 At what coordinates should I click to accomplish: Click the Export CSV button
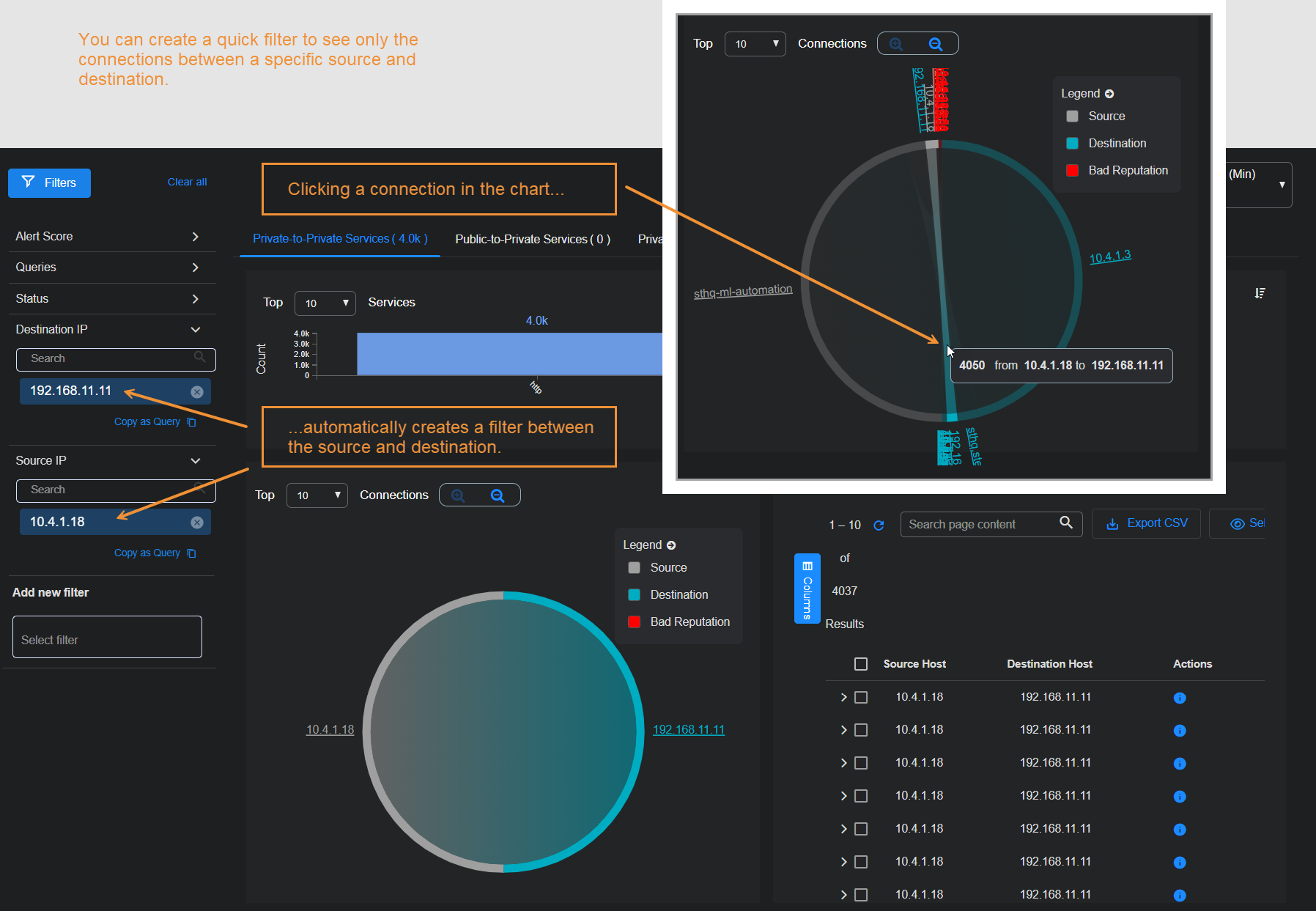click(1146, 523)
